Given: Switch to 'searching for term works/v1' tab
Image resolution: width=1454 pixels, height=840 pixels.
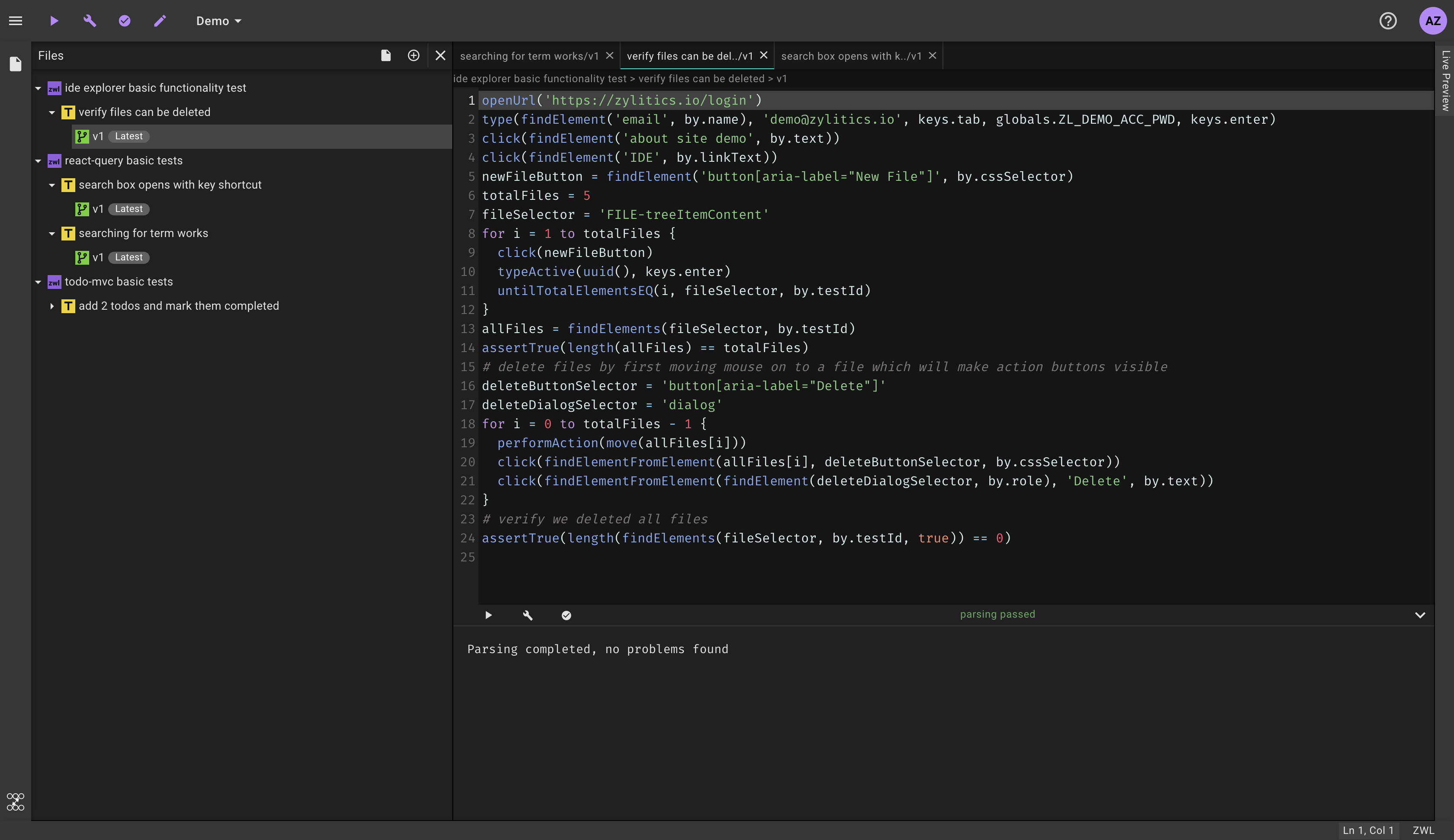Looking at the screenshot, I should (x=528, y=56).
